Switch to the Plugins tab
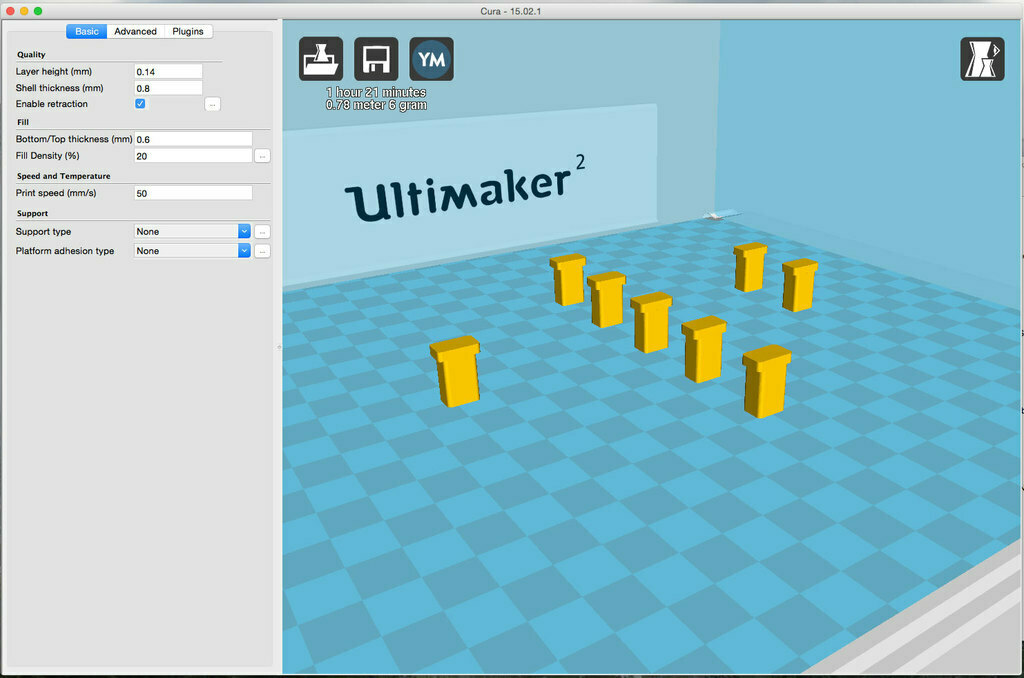Image resolution: width=1024 pixels, height=678 pixels. click(x=188, y=31)
